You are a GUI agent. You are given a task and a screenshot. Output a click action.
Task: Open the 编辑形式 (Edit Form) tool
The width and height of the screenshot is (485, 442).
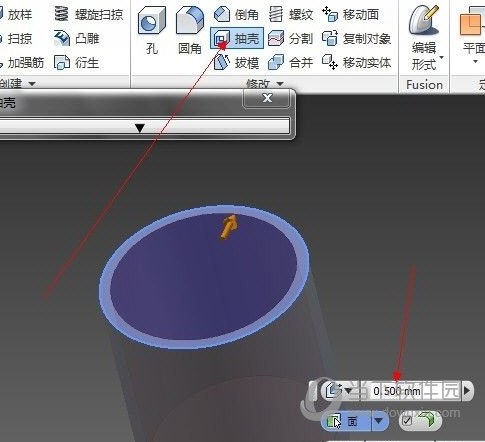(x=424, y=37)
